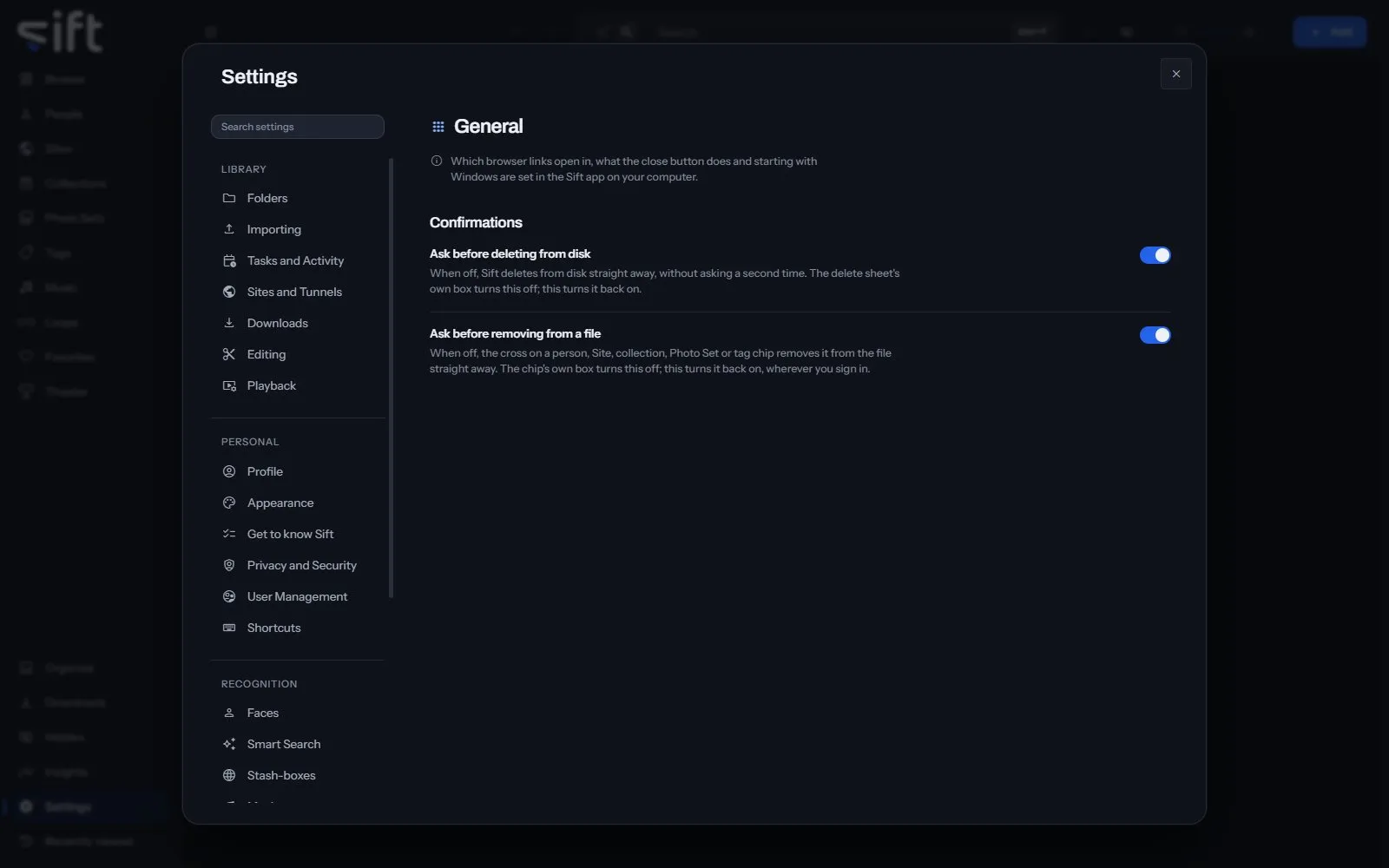Image resolution: width=1389 pixels, height=868 pixels.
Task: Click the folder icon beside Folders
Action: pos(229,198)
